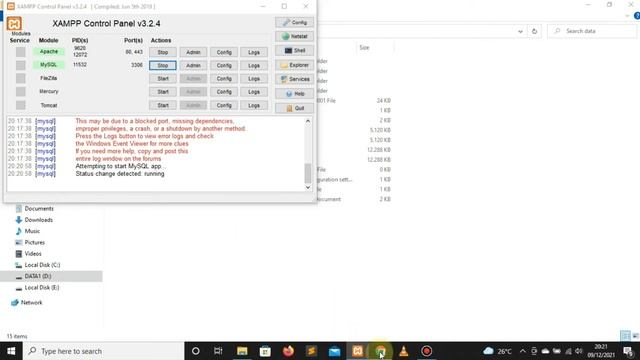Open Tomcat Logs menu
This screenshot has height=360, width=640.
click(254, 105)
